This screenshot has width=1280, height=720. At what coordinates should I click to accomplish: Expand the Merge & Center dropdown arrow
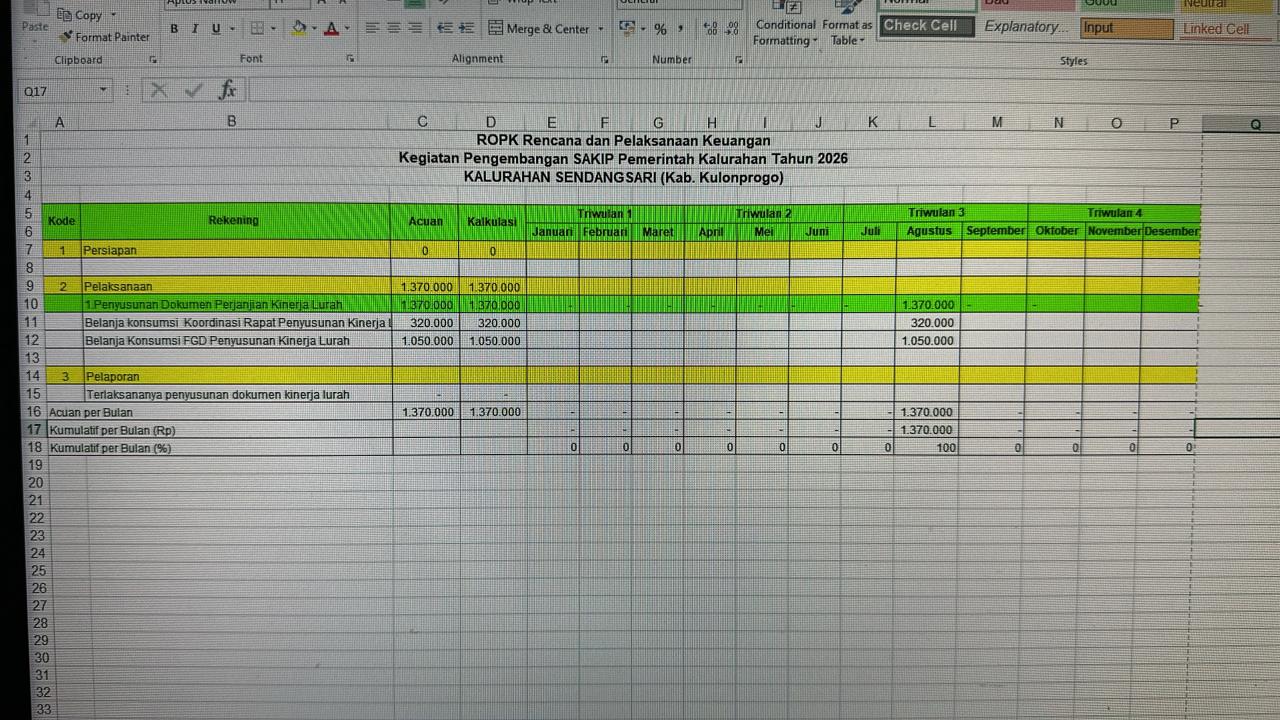tap(601, 29)
